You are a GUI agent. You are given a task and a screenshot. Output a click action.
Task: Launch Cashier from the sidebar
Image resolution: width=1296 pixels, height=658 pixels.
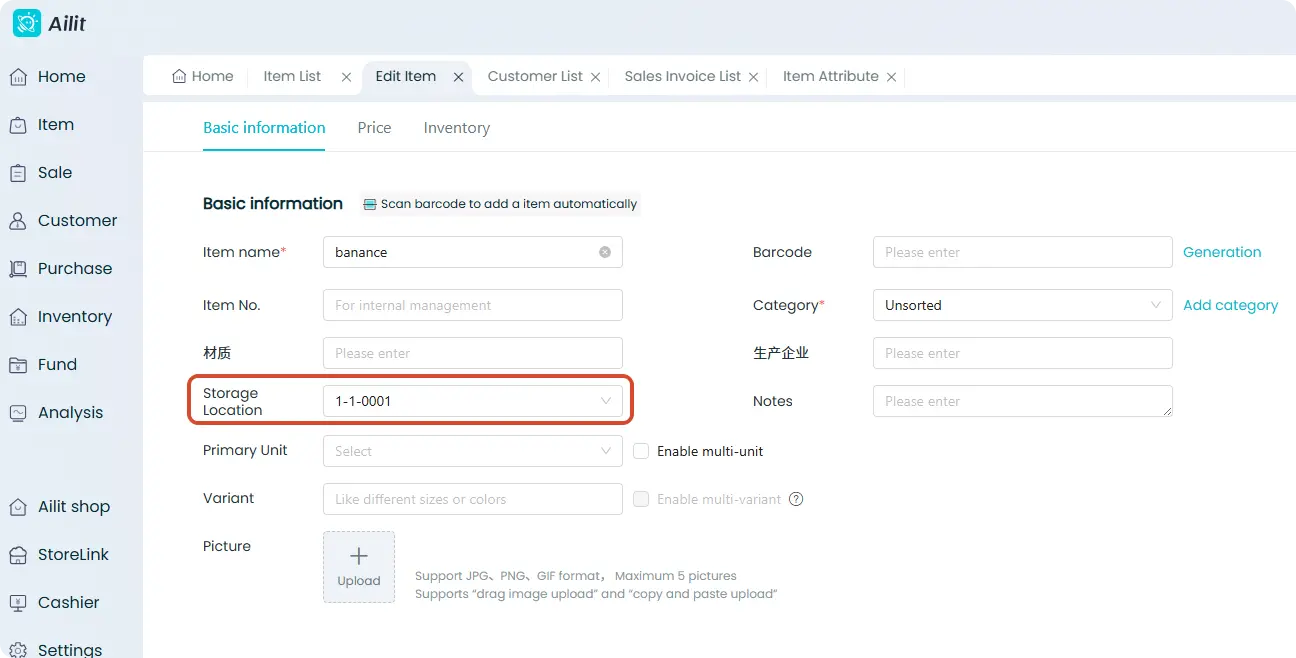pyautogui.click(x=54, y=602)
